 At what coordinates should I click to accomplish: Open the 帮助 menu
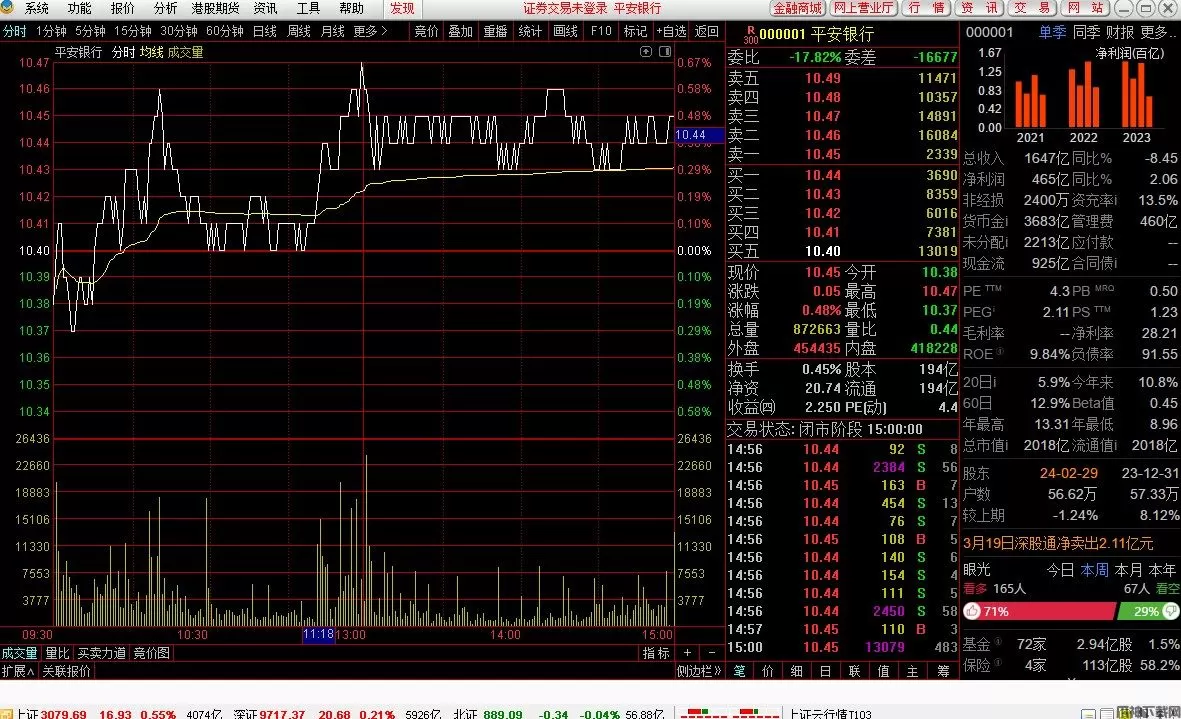(x=351, y=8)
